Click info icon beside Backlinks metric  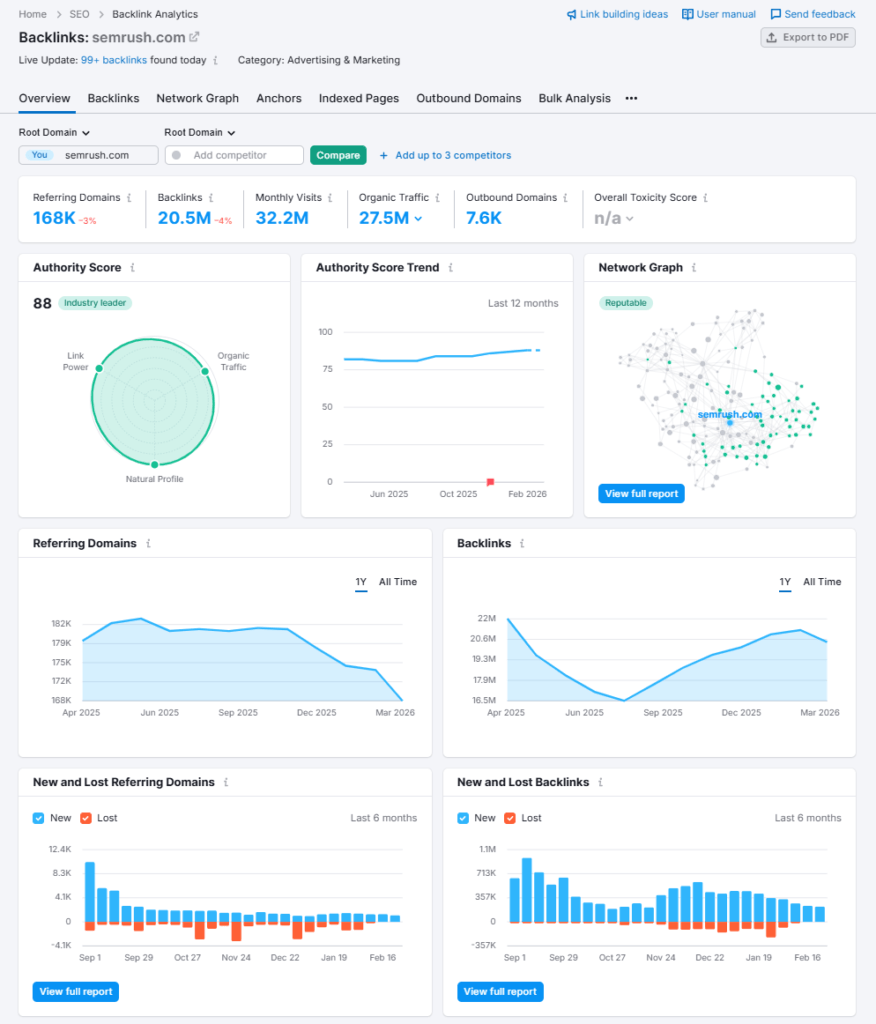coord(211,198)
